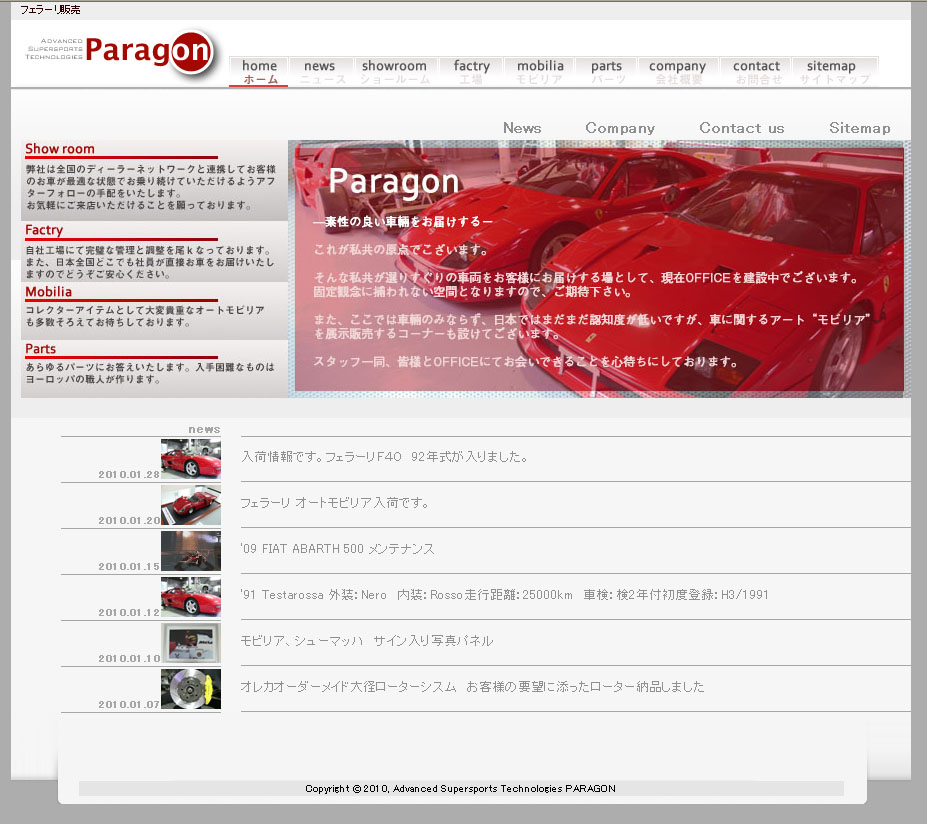Read the '91 Testarossa news entry
This screenshot has height=824, width=927.
point(504,595)
